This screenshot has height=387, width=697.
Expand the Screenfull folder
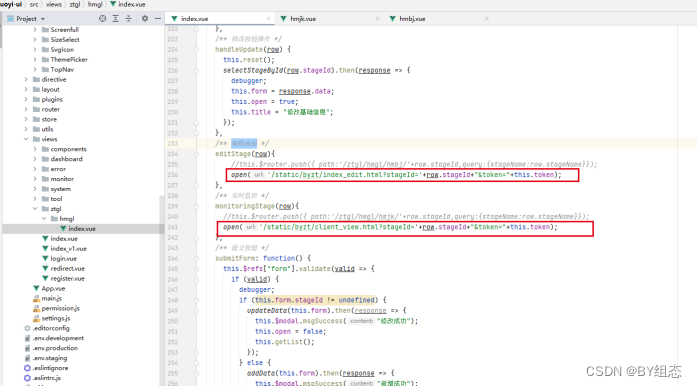coord(35,30)
